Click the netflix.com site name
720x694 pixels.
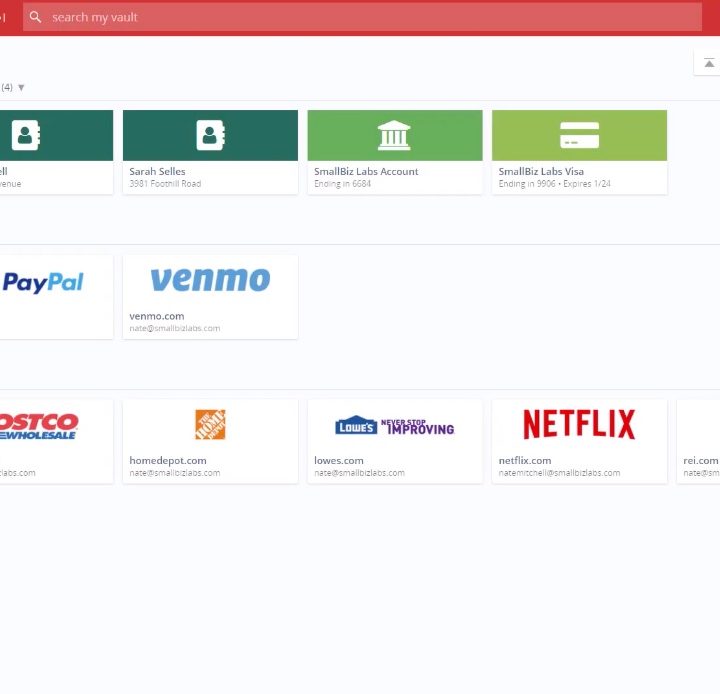click(x=525, y=460)
